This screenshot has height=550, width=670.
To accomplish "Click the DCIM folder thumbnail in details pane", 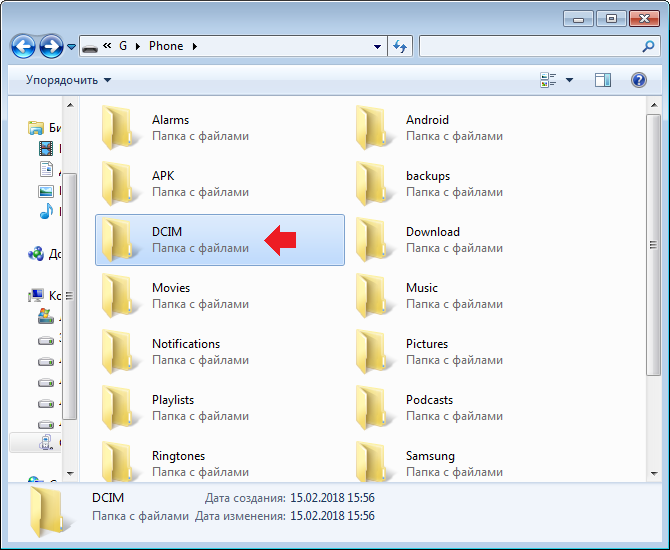I will (x=50, y=511).
